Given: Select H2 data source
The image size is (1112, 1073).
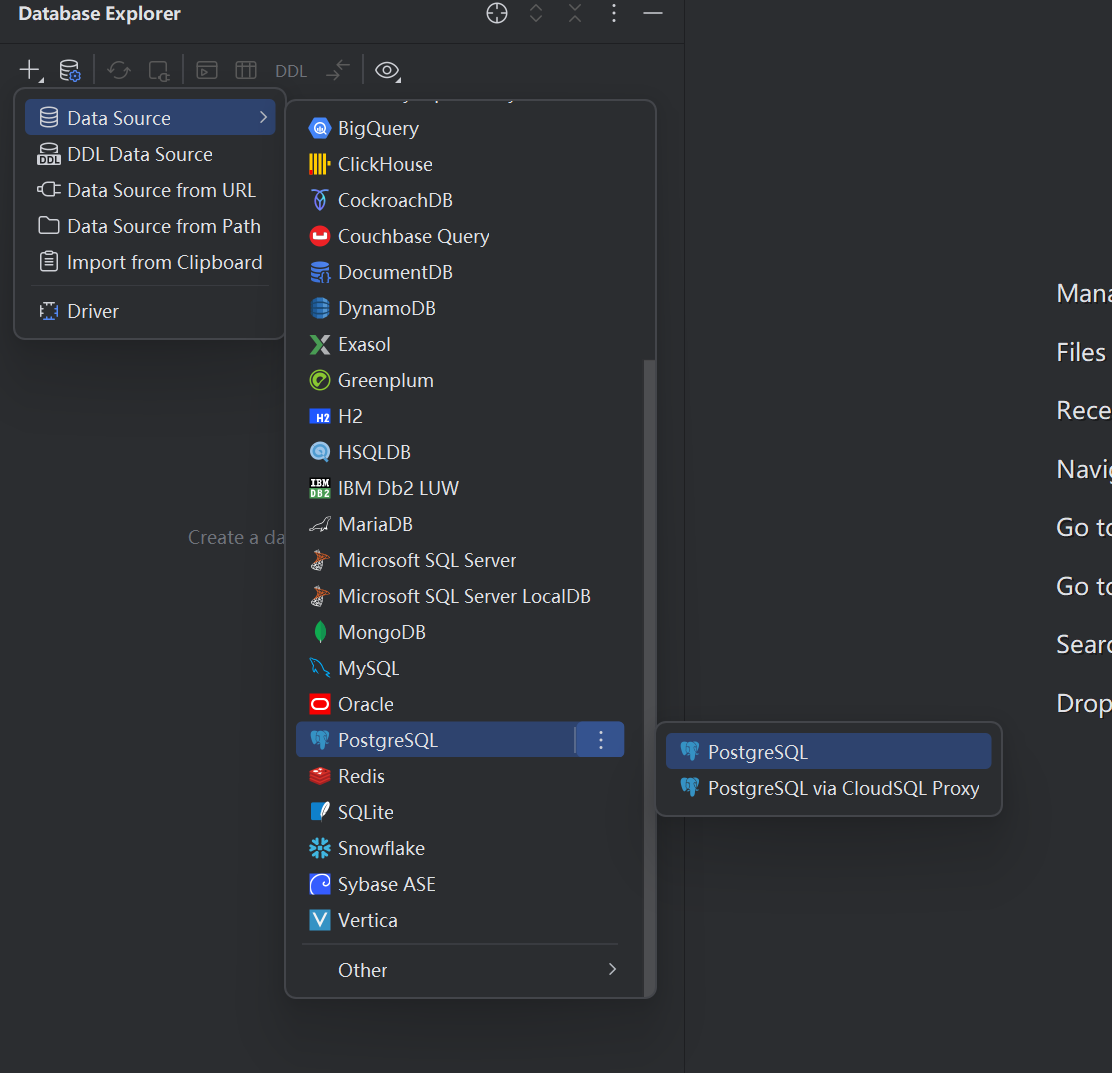Looking at the screenshot, I should pyautogui.click(x=460, y=416).
